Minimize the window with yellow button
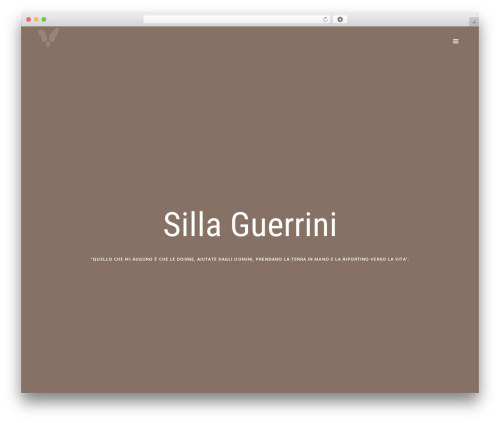 coord(36,19)
